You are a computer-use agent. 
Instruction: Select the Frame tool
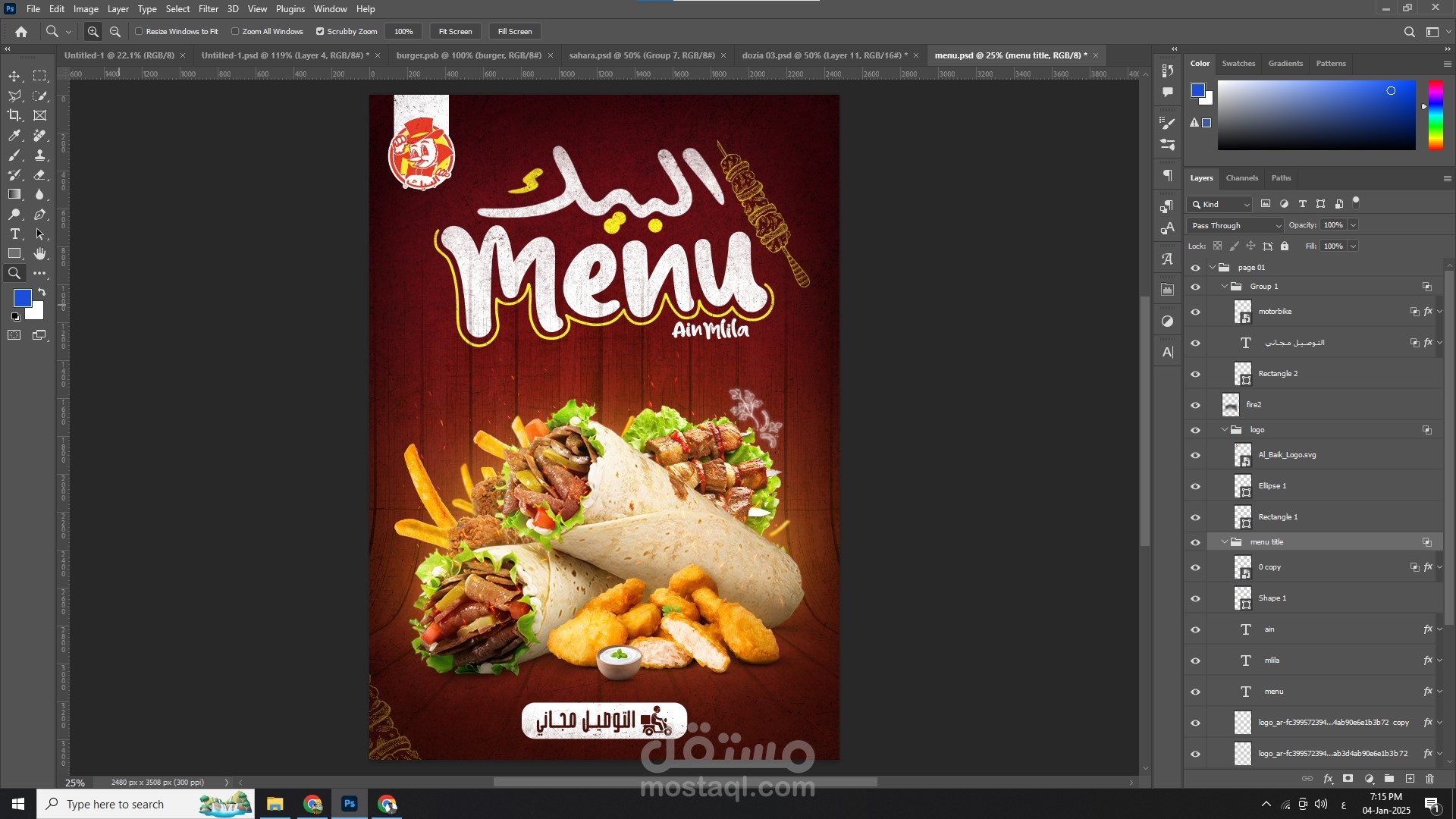click(40, 115)
